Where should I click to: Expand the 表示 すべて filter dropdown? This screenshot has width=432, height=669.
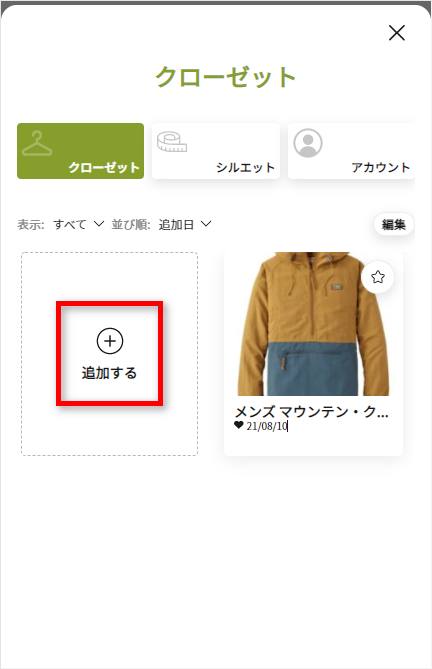coord(78,224)
